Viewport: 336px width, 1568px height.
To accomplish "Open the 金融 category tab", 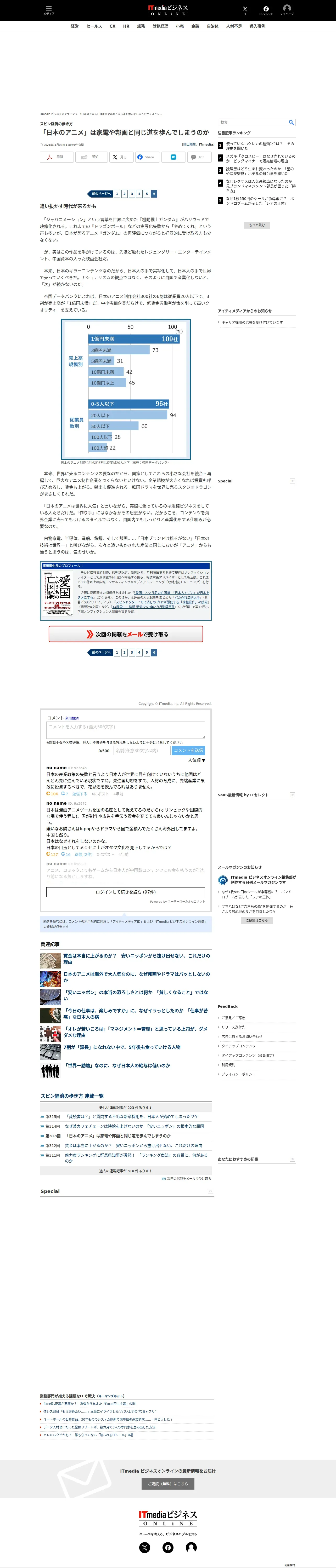I will pyautogui.click(x=195, y=26).
